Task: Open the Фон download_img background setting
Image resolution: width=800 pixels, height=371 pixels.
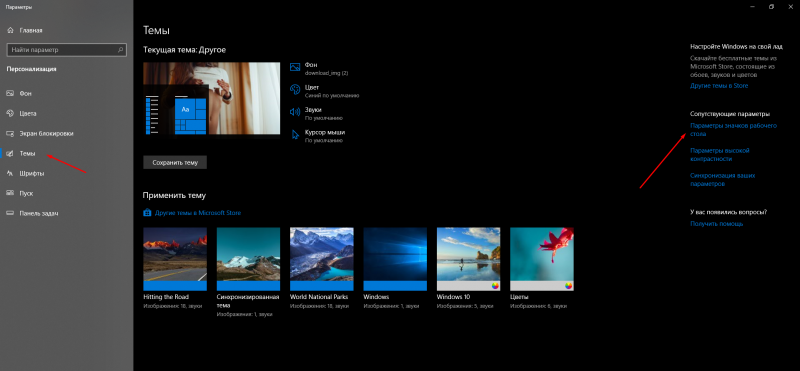Action: click(319, 69)
